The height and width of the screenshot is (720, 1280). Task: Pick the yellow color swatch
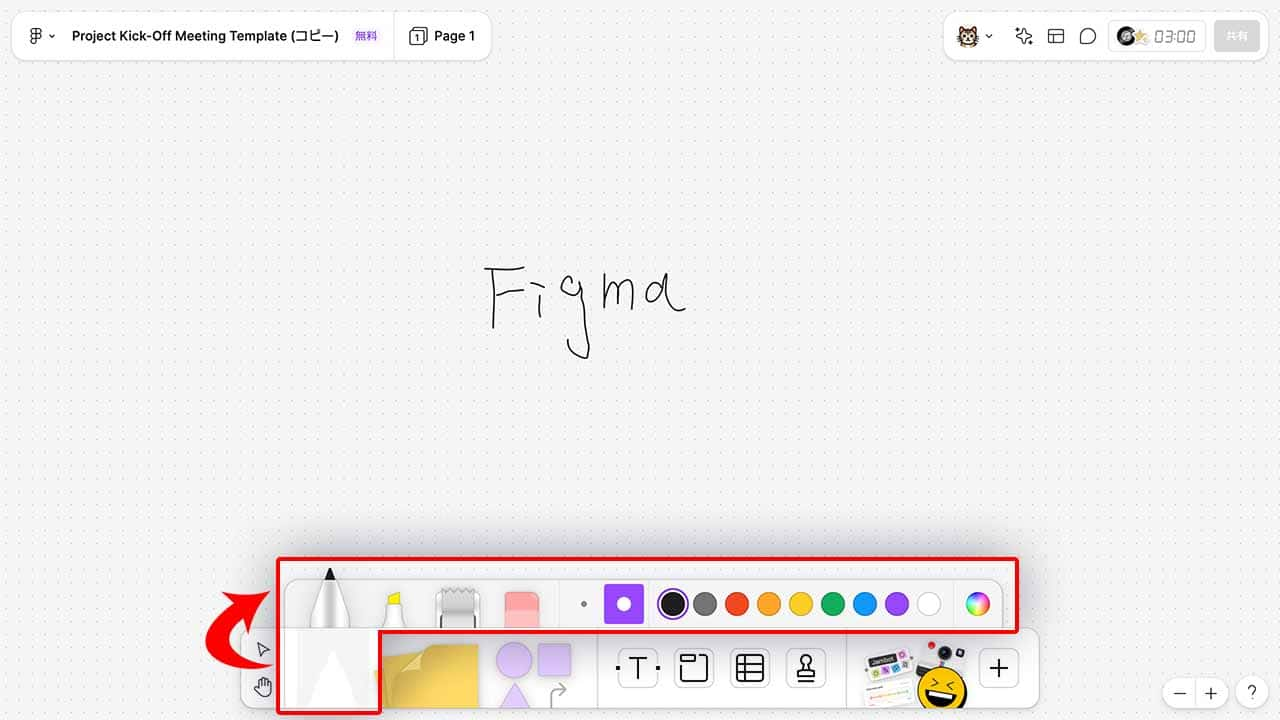coord(801,604)
